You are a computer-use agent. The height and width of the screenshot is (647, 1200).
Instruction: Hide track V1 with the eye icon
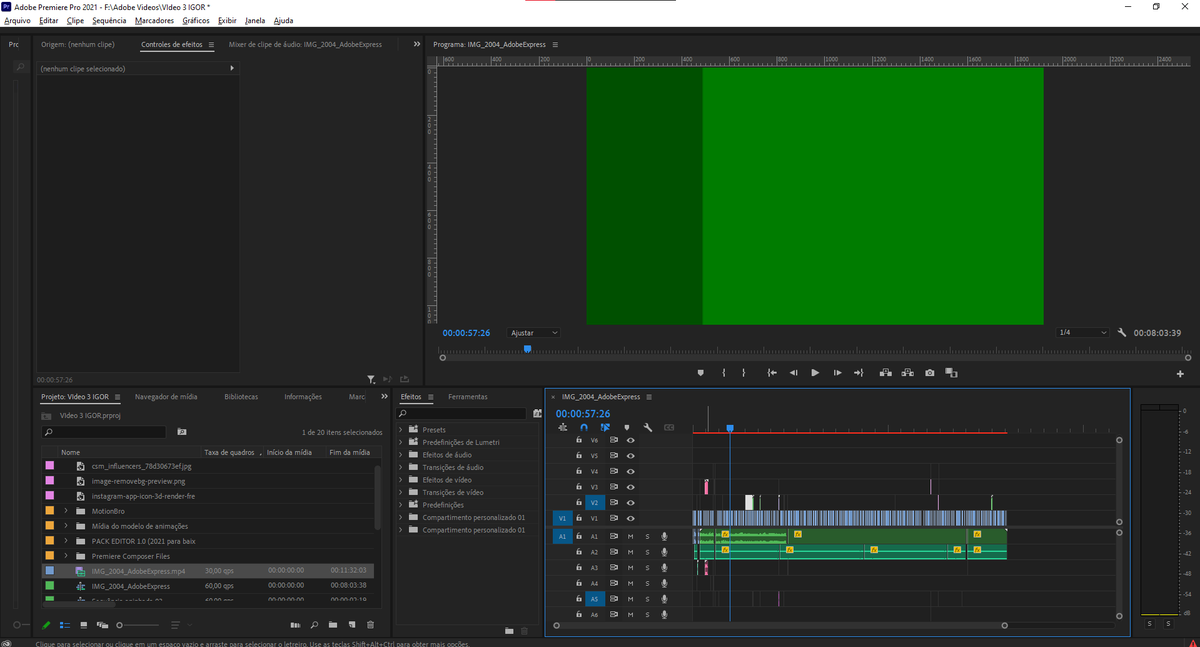[631, 518]
